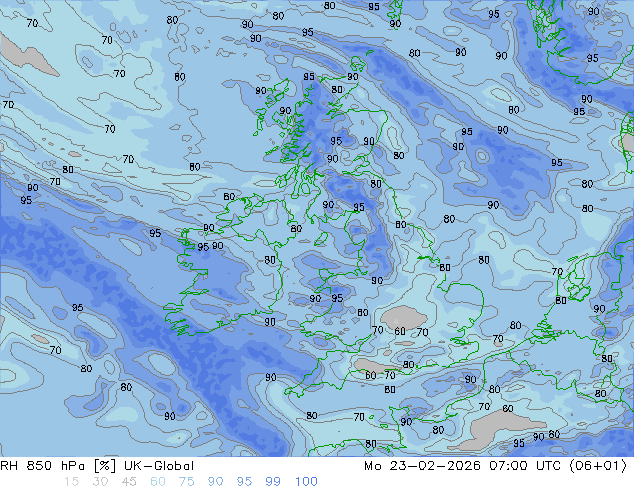This screenshot has height=490, width=634.
Task: Select the legend value '60' in color scale
Action: 158,482
